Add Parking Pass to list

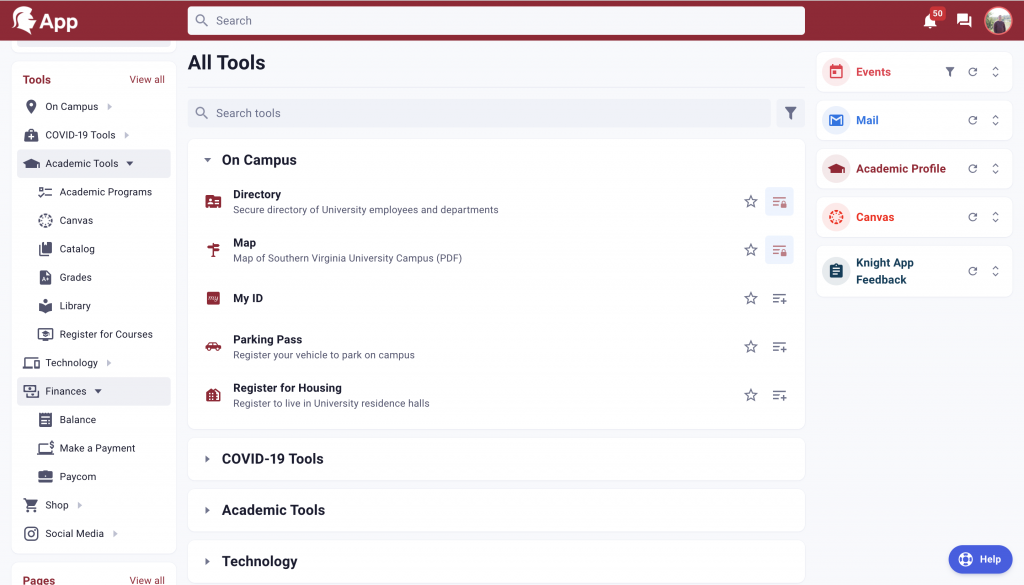[779, 347]
